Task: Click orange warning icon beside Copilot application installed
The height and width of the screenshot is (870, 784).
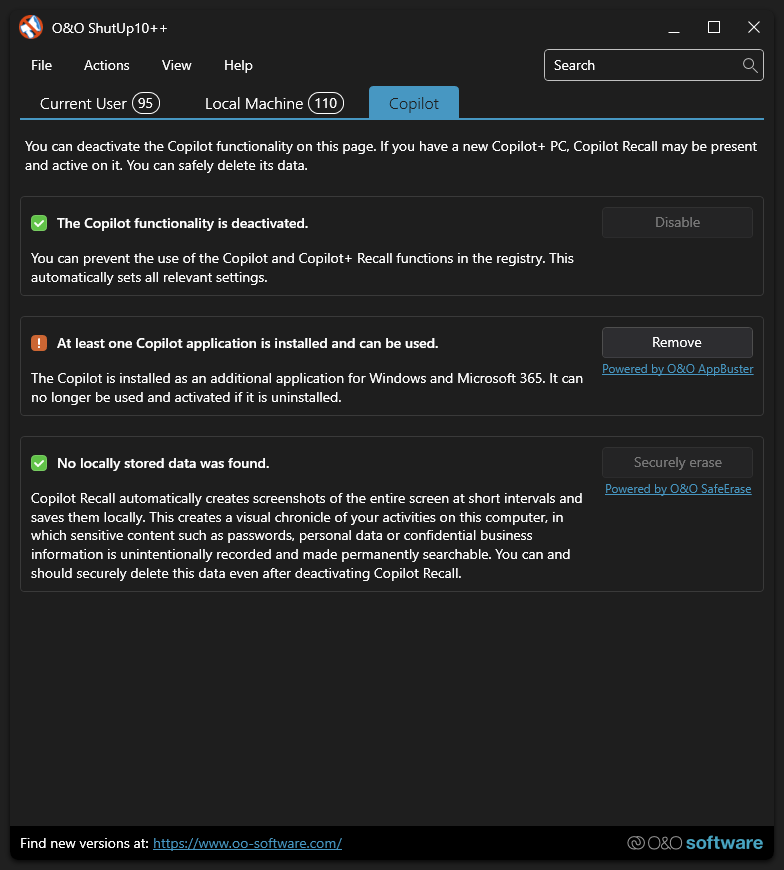Action: [39, 344]
